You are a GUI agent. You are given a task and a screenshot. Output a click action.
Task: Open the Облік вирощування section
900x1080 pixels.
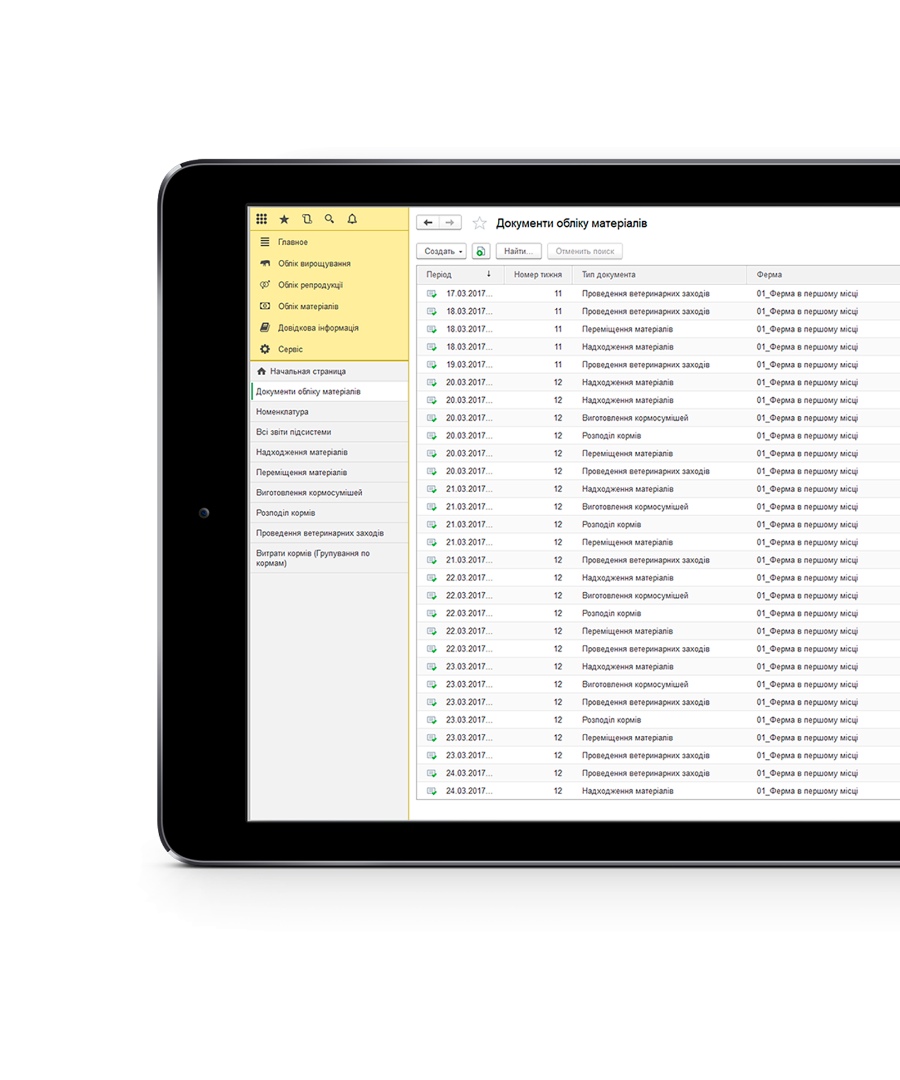[x=314, y=264]
